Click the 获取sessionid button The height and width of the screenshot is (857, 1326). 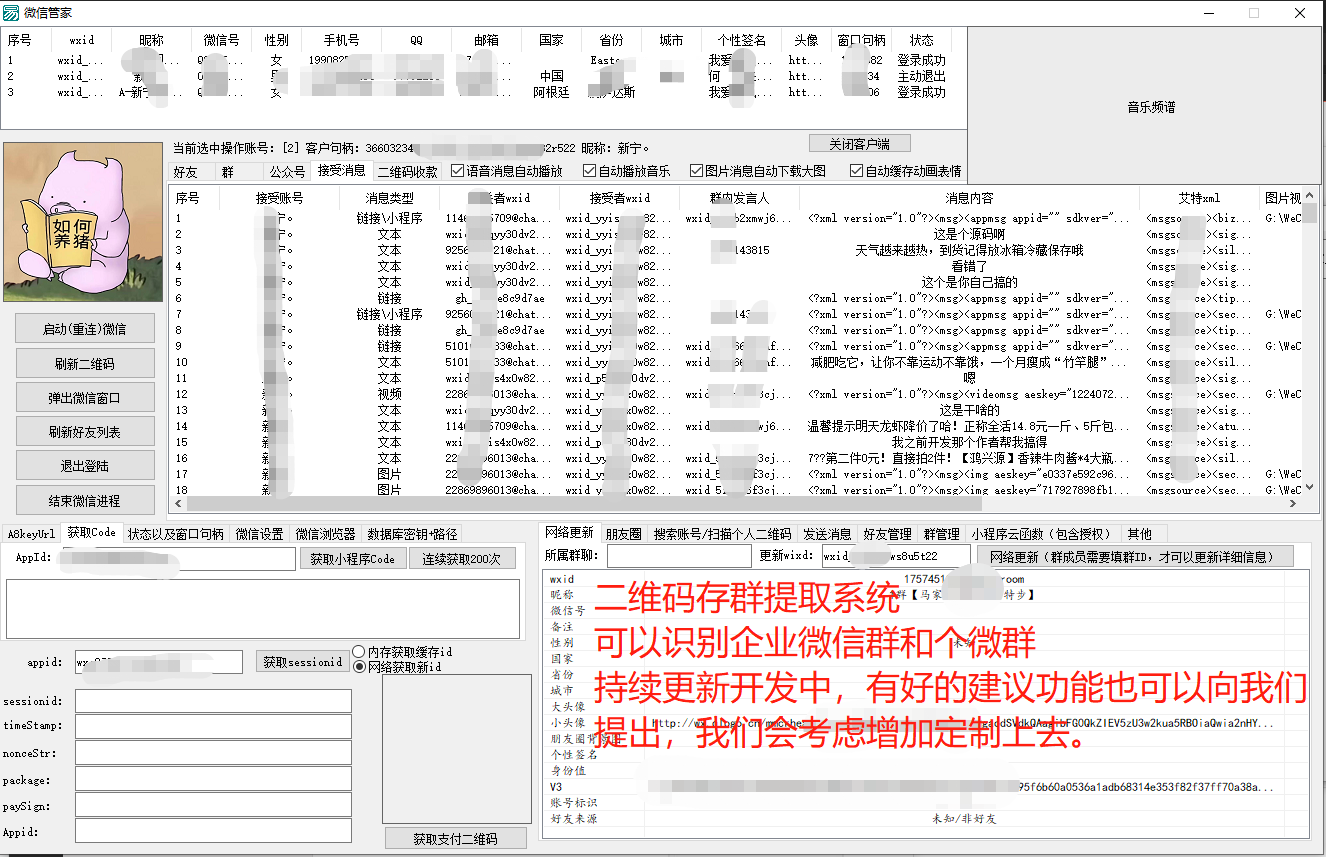pos(304,662)
